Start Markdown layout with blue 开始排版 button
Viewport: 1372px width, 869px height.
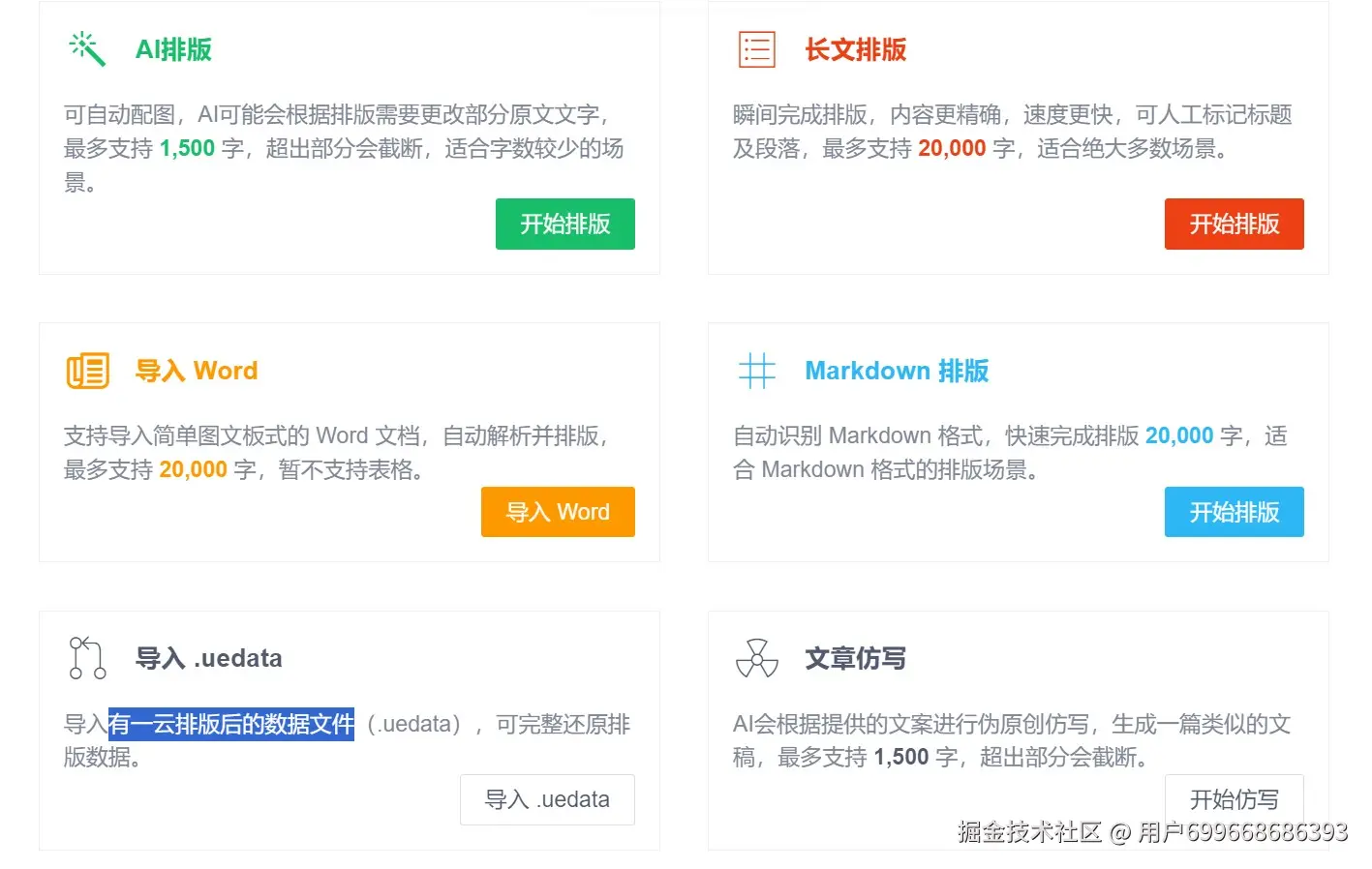click(x=1234, y=512)
